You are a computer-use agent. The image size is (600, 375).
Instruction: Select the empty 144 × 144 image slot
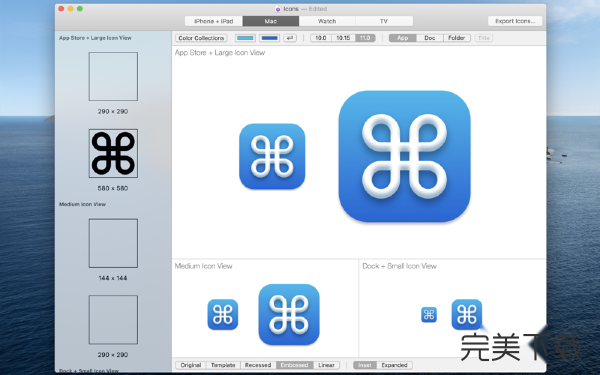113,243
